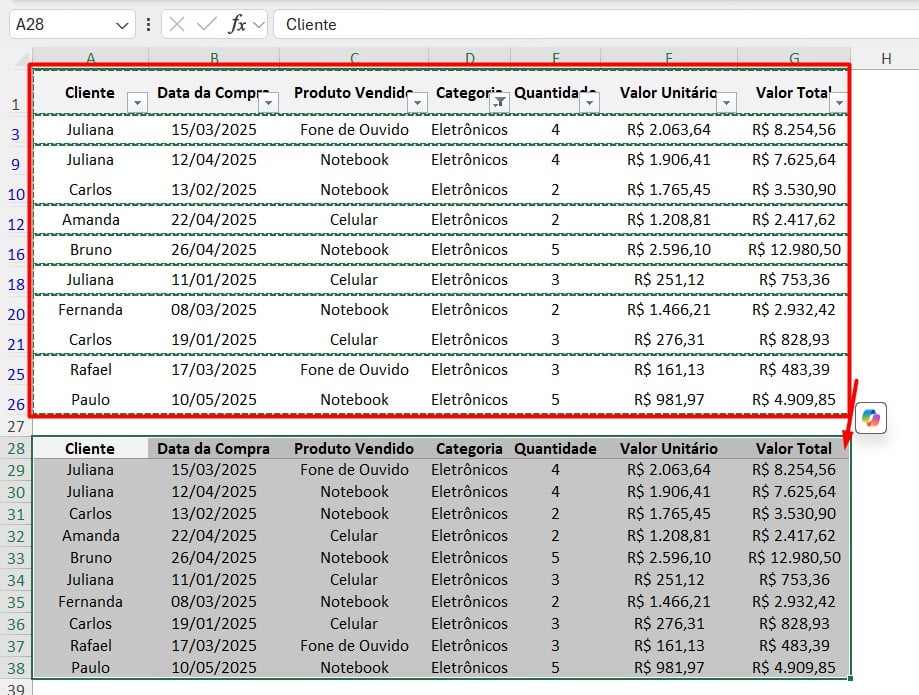Viewport: 919px width, 695px height.
Task: Click R$ 753,36 in row 18
Action: point(794,280)
